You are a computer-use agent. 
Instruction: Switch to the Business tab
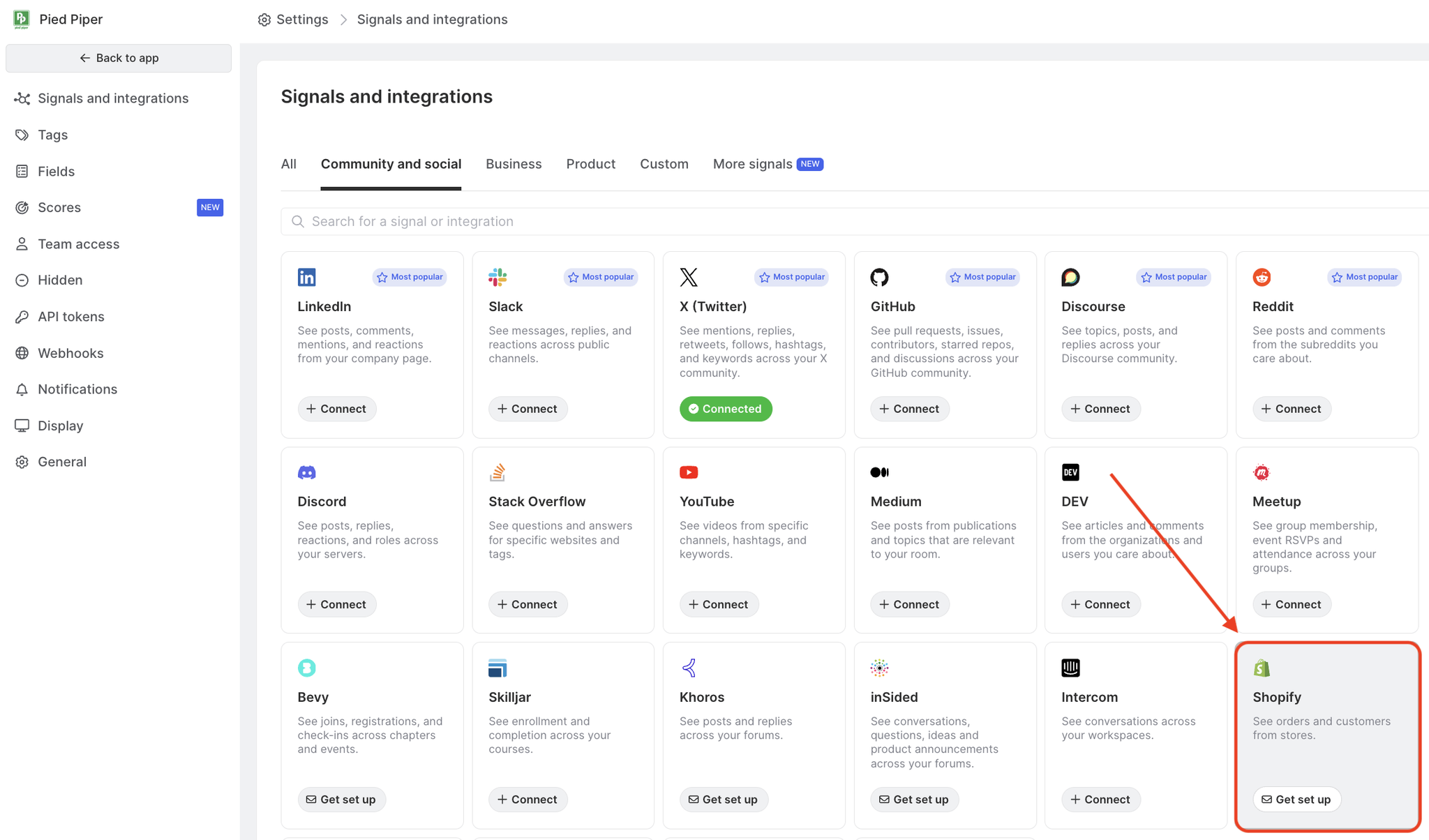pyautogui.click(x=514, y=164)
